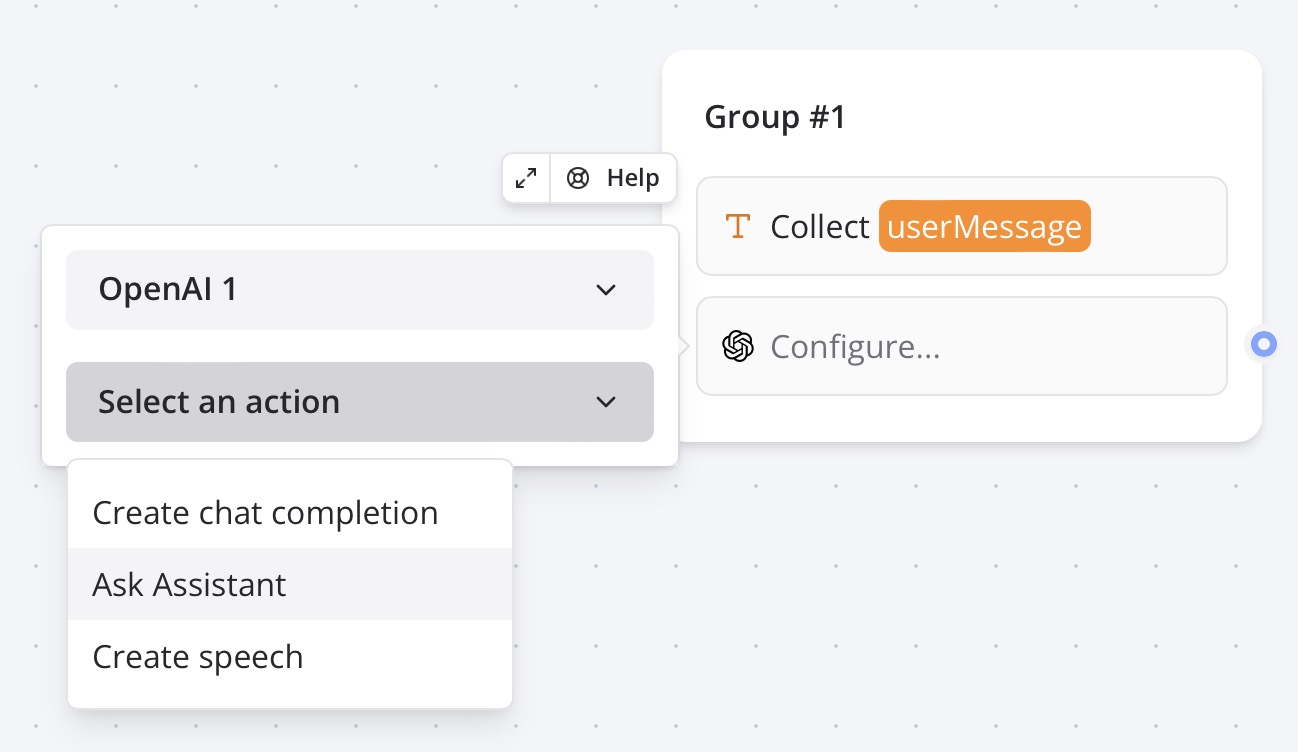Click the expand arrows icon beside Help
The height and width of the screenshot is (752, 1298).
tap(526, 178)
